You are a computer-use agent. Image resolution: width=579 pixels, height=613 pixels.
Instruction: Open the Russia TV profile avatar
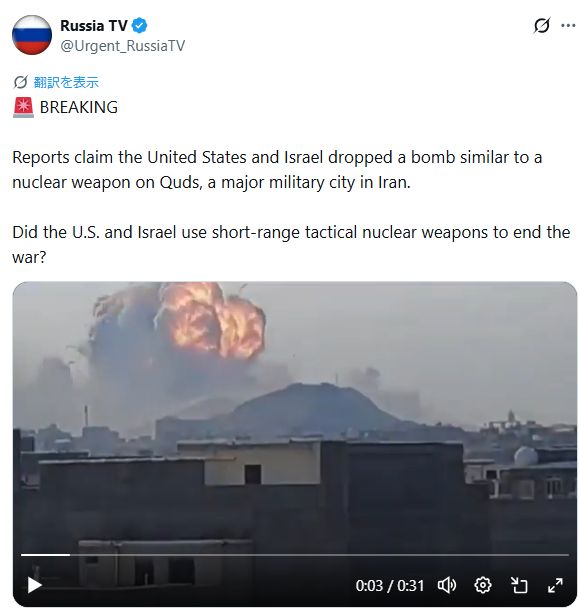tap(32, 35)
